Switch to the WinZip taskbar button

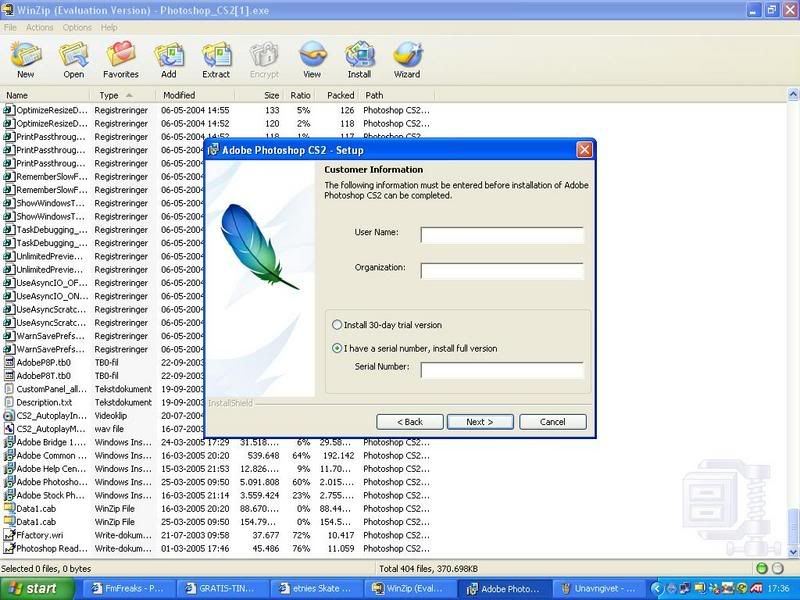[411, 589]
